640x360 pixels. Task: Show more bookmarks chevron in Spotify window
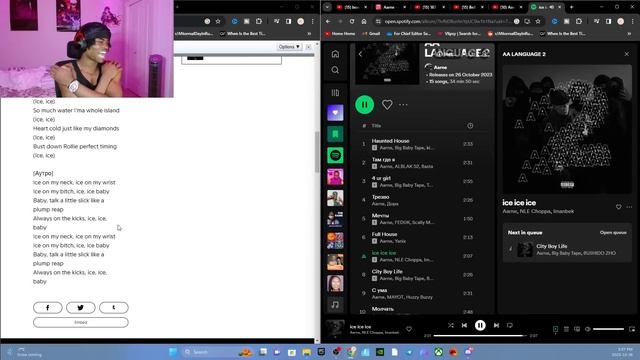[629, 33]
